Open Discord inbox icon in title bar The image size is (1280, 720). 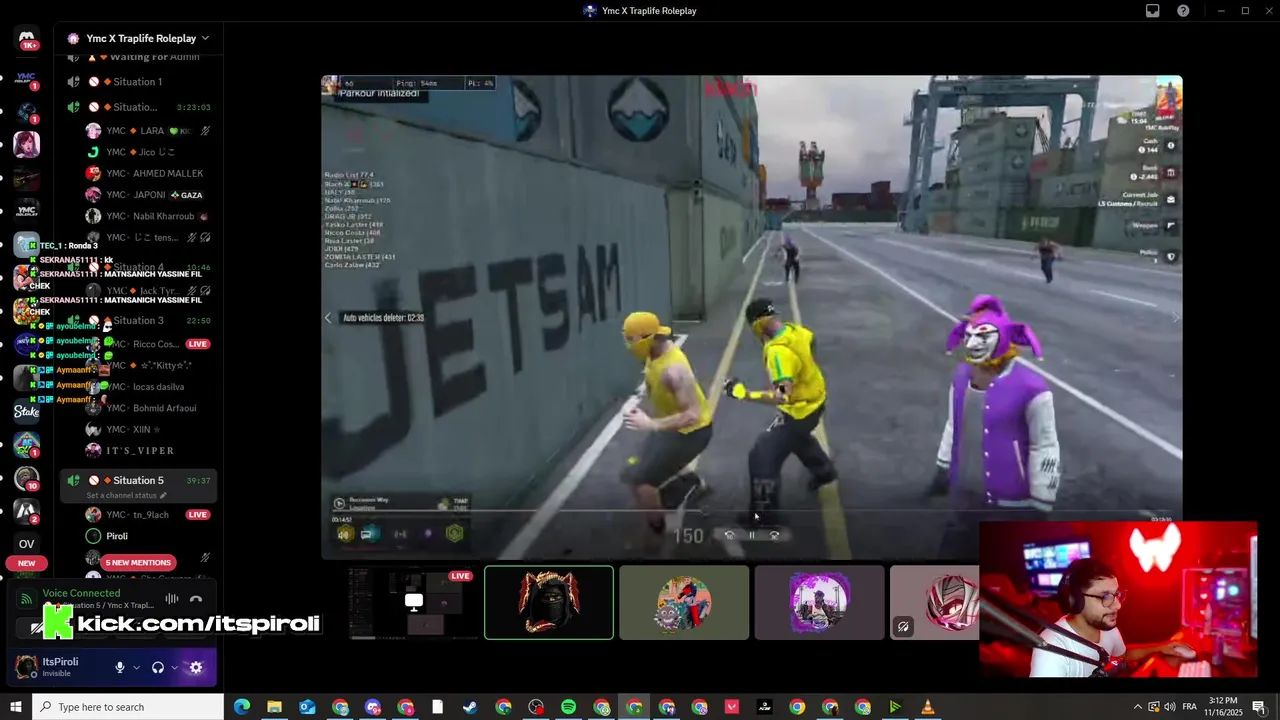click(x=1153, y=11)
